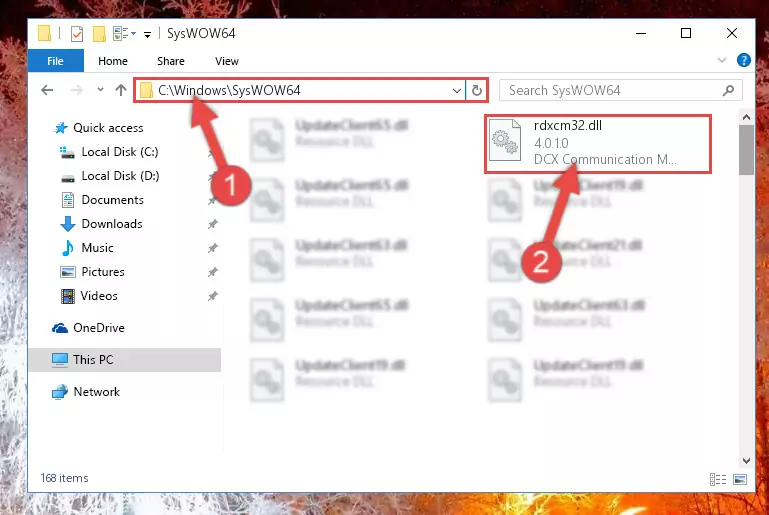Select the rdxcm32.dll file name
769x515 pixels.
(567, 126)
